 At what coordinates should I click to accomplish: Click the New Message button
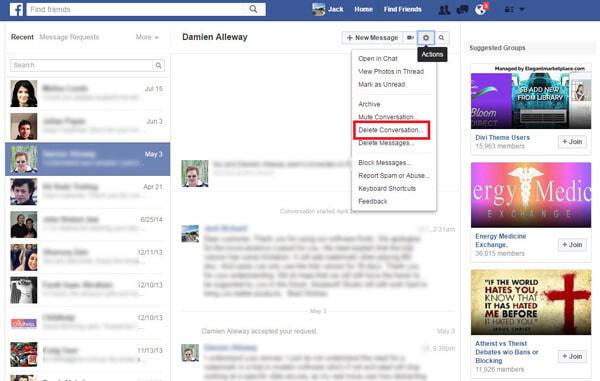[372, 37]
